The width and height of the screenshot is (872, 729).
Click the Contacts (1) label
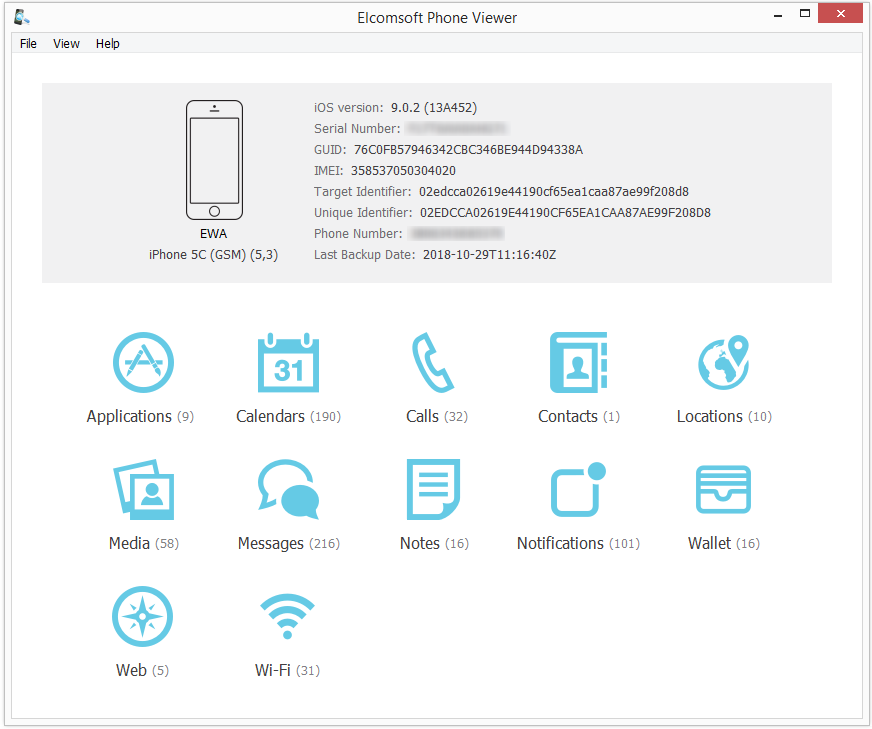pyautogui.click(x=578, y=416)
